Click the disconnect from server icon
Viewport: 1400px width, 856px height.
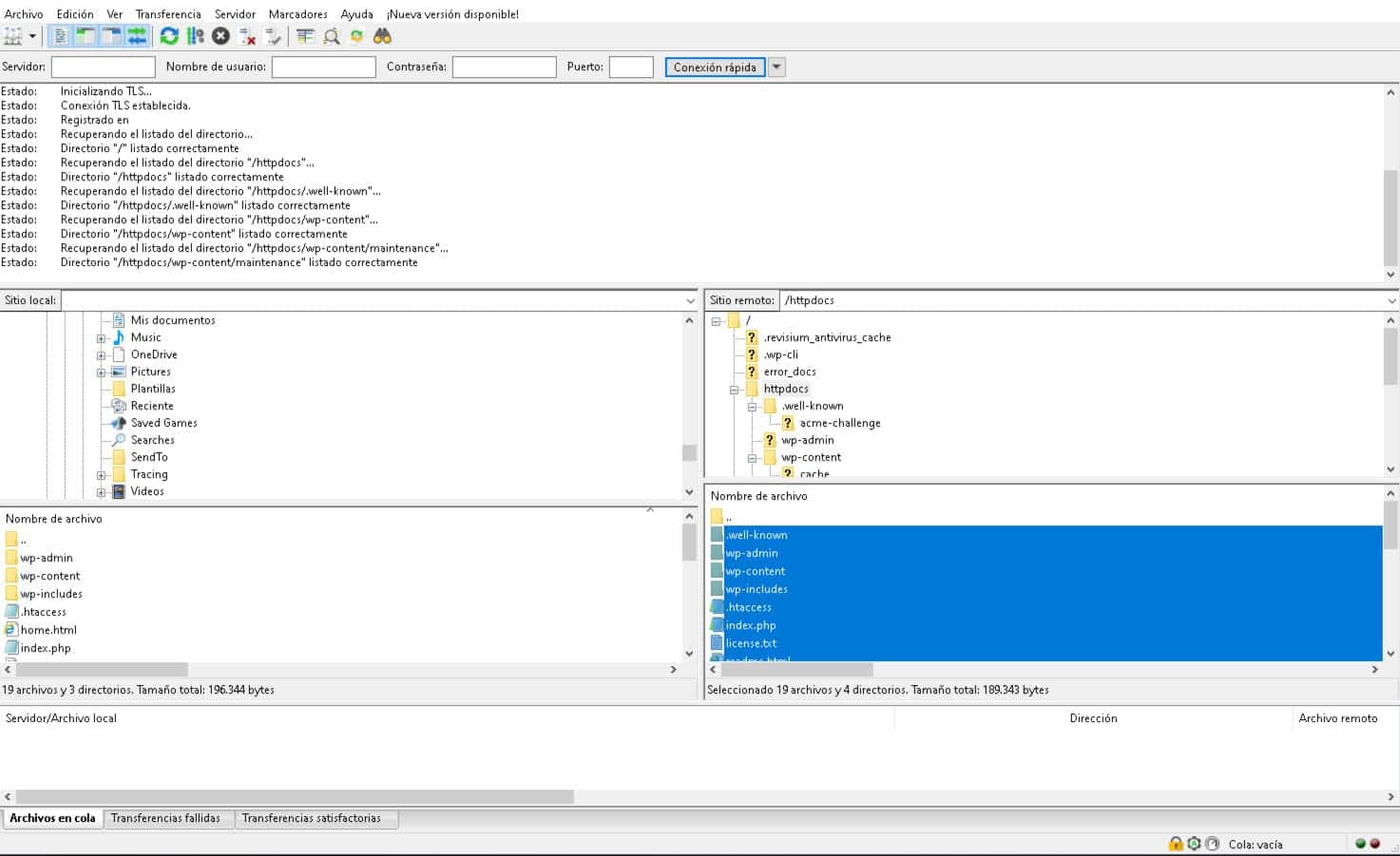pos(247,36)
